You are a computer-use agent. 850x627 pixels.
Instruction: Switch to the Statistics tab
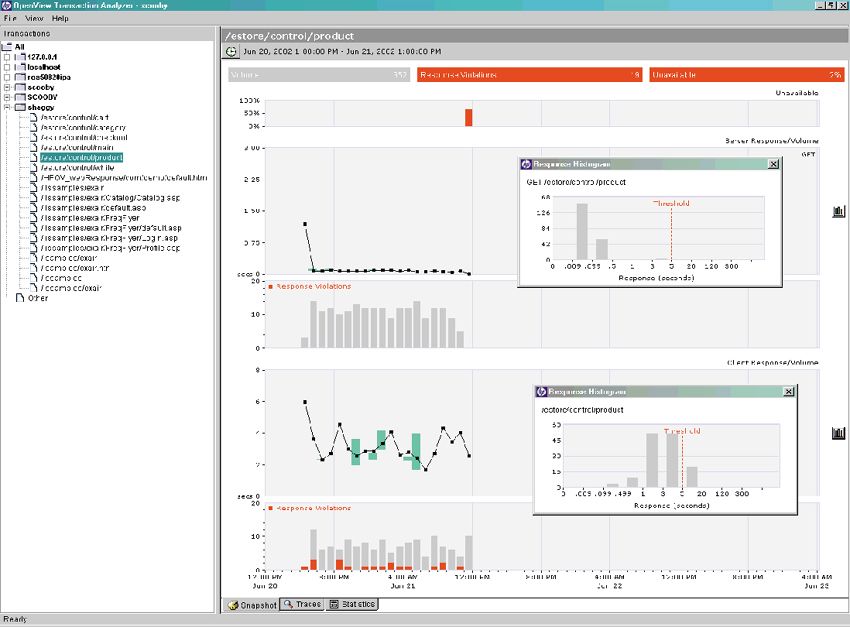pos(352,604)
